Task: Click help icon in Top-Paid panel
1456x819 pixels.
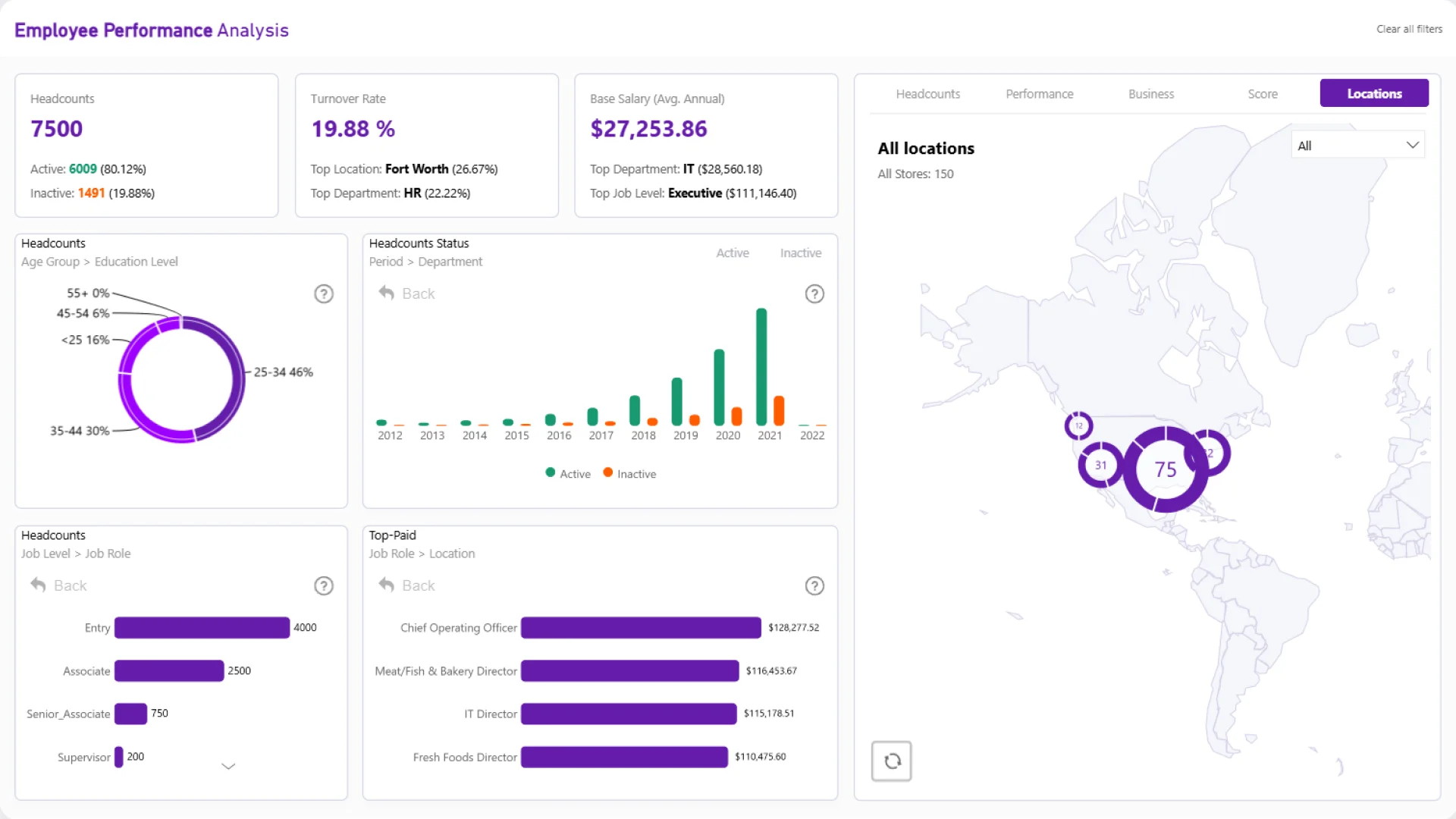Action: tap(814, 586)
